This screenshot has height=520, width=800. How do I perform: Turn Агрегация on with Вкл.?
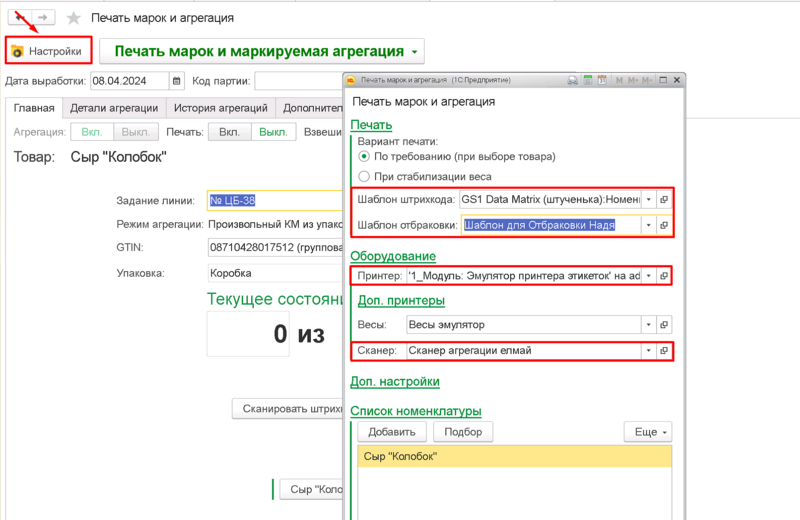coord(92,132)
